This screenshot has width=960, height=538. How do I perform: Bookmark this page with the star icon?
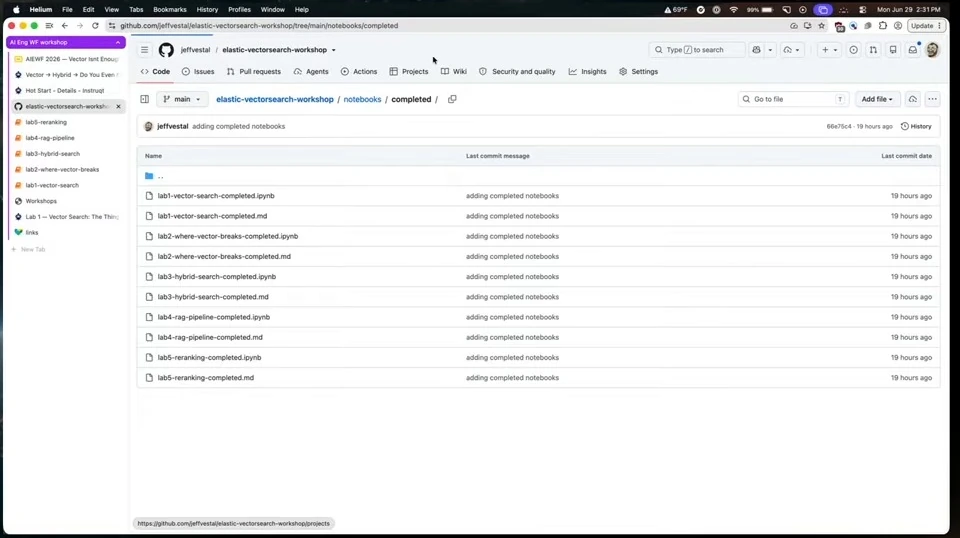coord(822,26)
